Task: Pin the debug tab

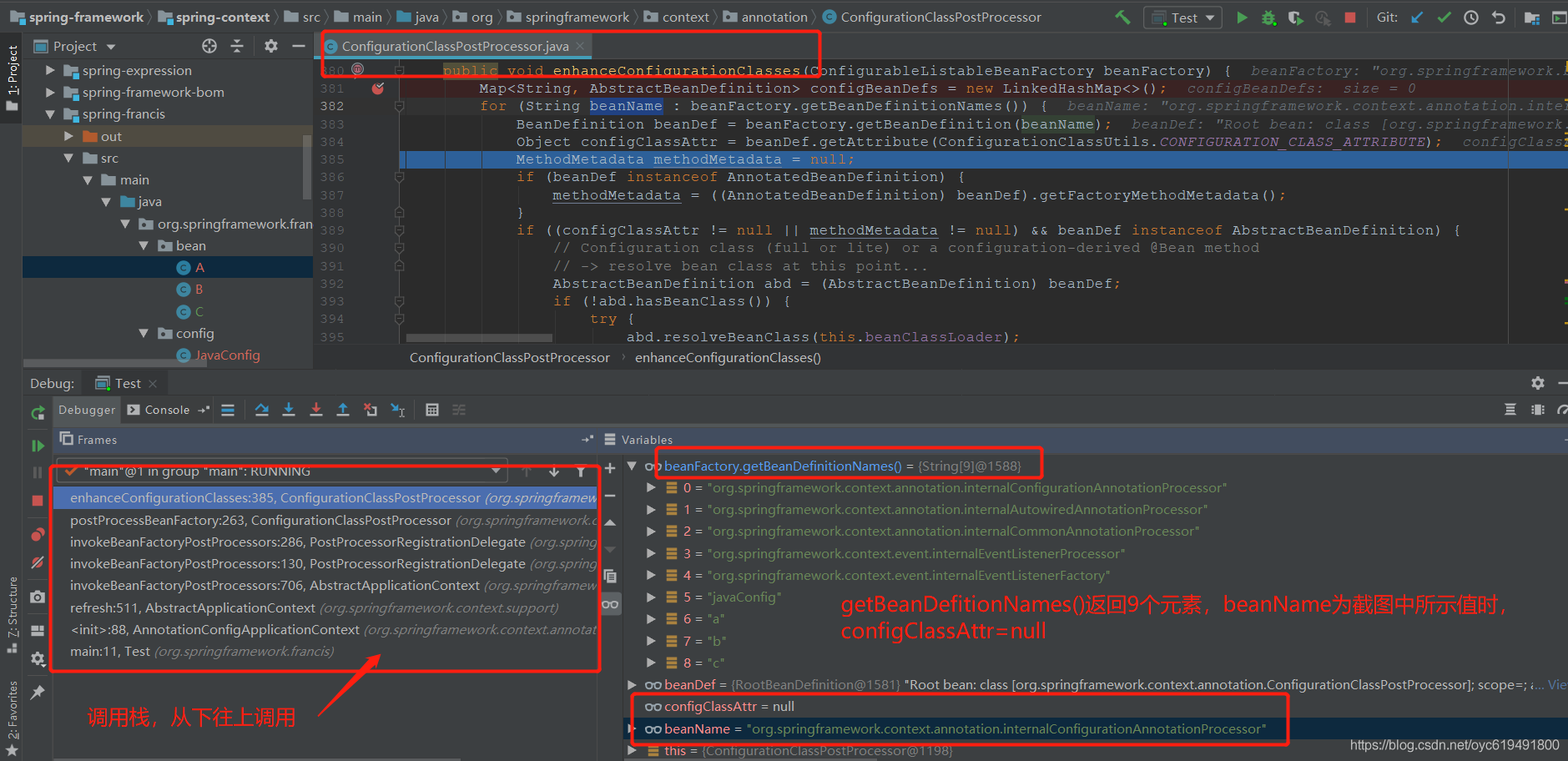Action: (38, 692)
